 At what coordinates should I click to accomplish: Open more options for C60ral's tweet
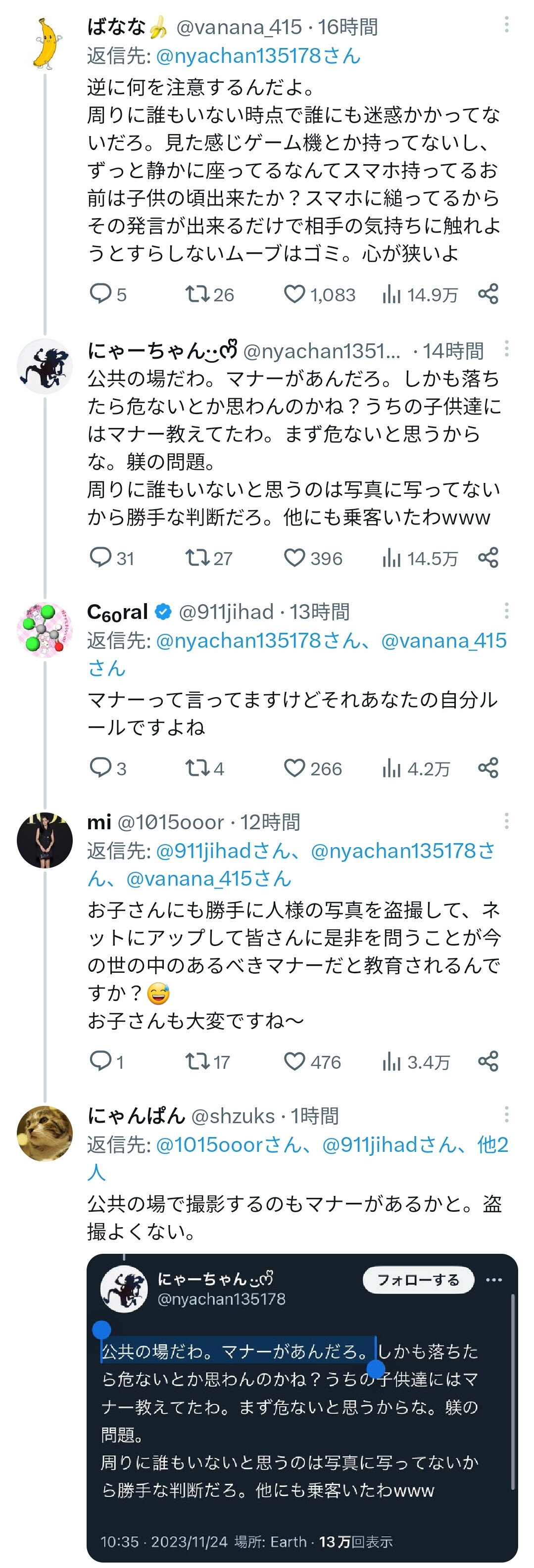click(507, 611)
